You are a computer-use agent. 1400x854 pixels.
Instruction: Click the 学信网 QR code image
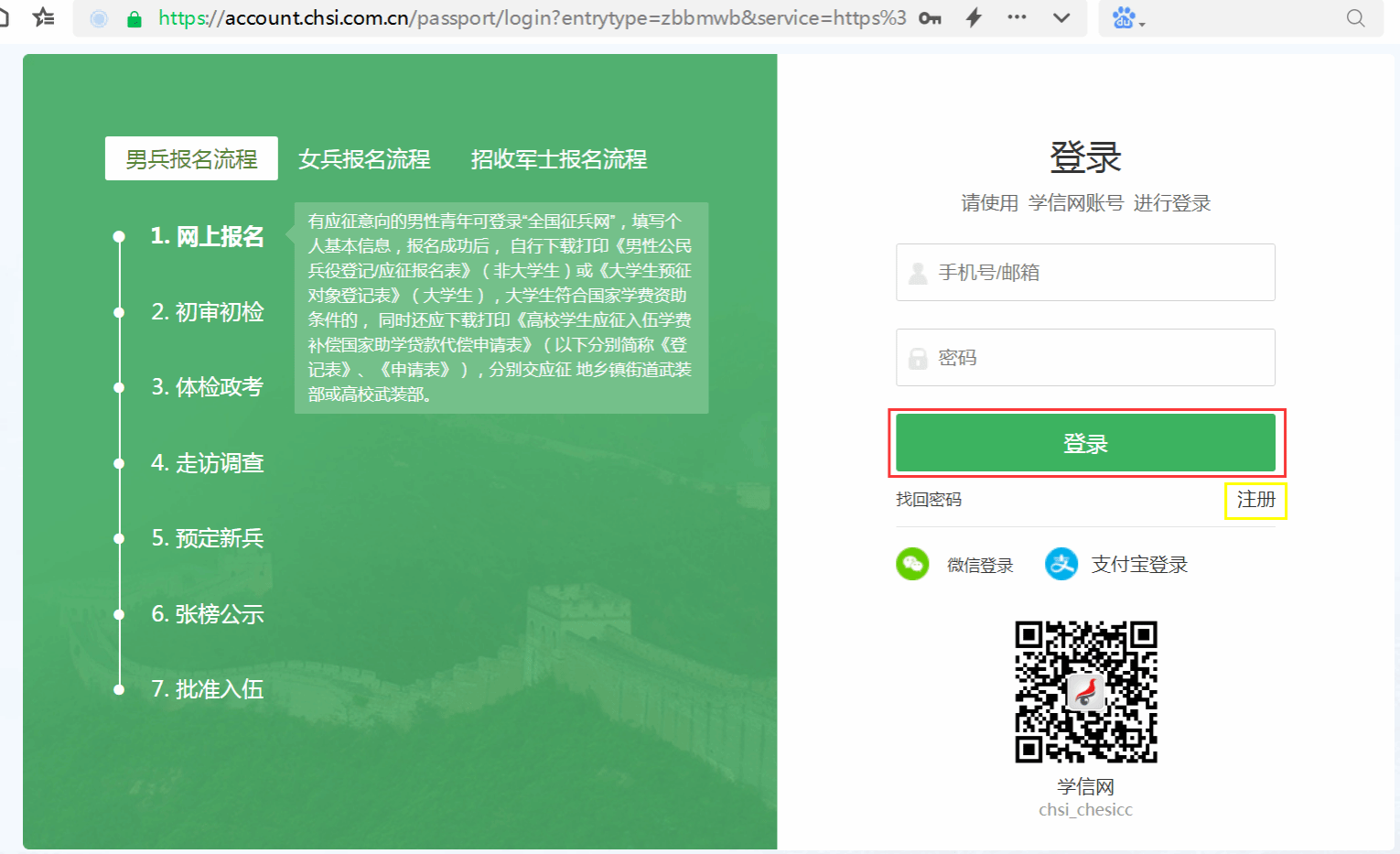coord(1085,692)
